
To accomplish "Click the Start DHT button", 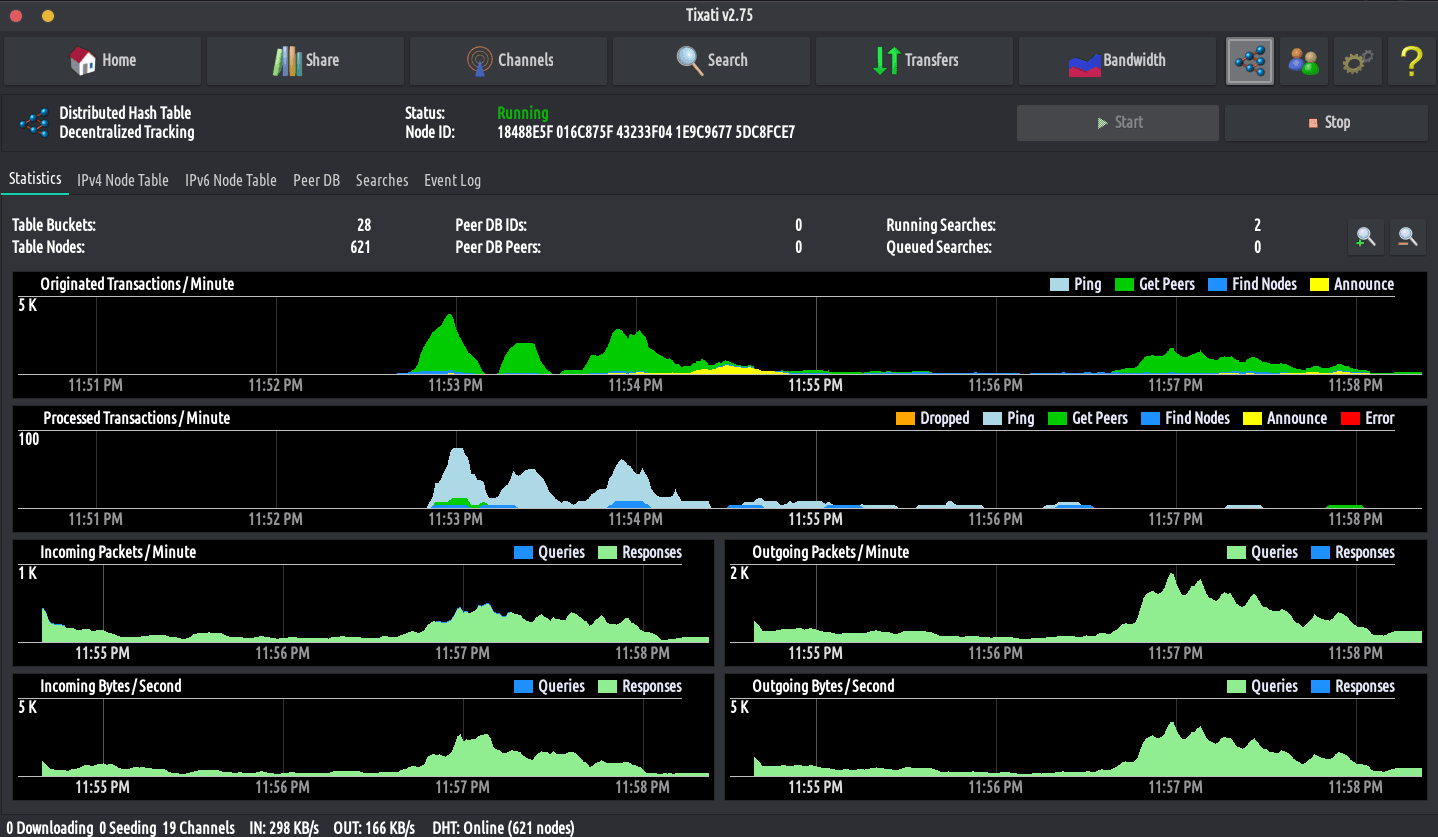I will (1118, 122).
